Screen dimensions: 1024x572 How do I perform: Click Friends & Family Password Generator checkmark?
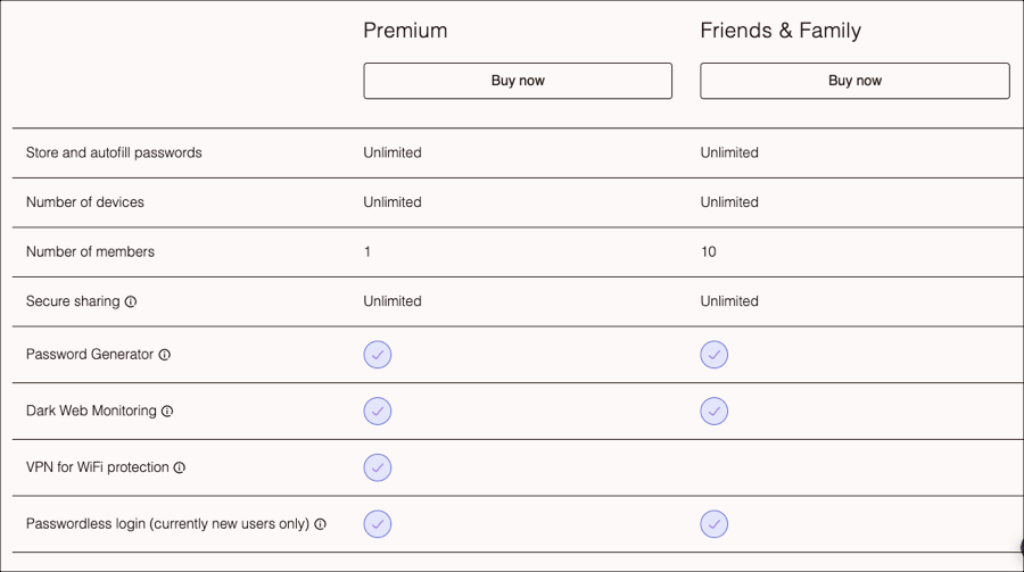pos(714,355)
